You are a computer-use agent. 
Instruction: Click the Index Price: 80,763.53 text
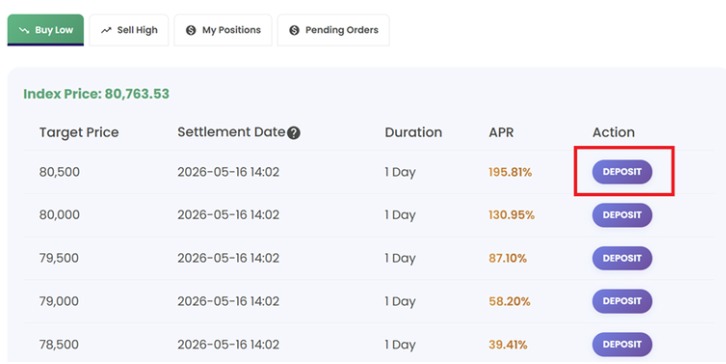96,94
